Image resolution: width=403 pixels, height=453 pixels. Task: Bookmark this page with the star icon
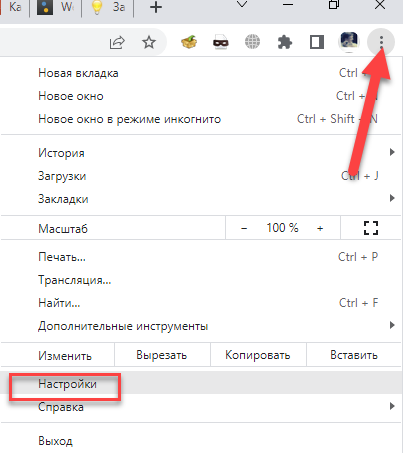[149, 42]
